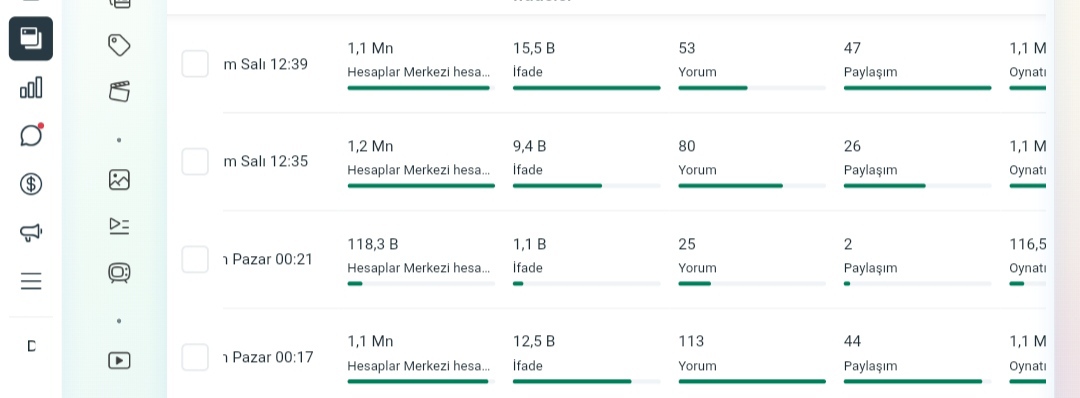Select the video play button icon

(119, 360)
